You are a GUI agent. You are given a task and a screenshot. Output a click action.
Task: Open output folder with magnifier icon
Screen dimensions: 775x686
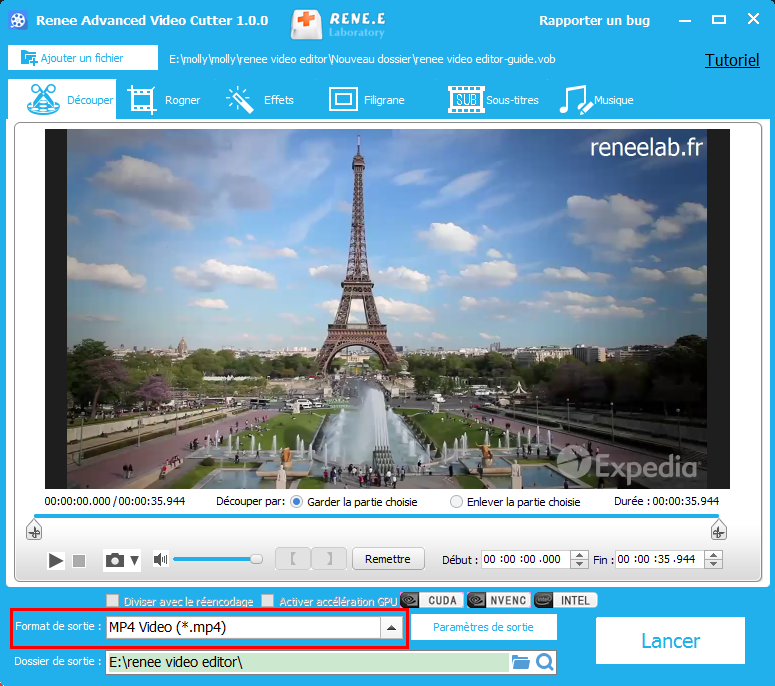point(545,662)
